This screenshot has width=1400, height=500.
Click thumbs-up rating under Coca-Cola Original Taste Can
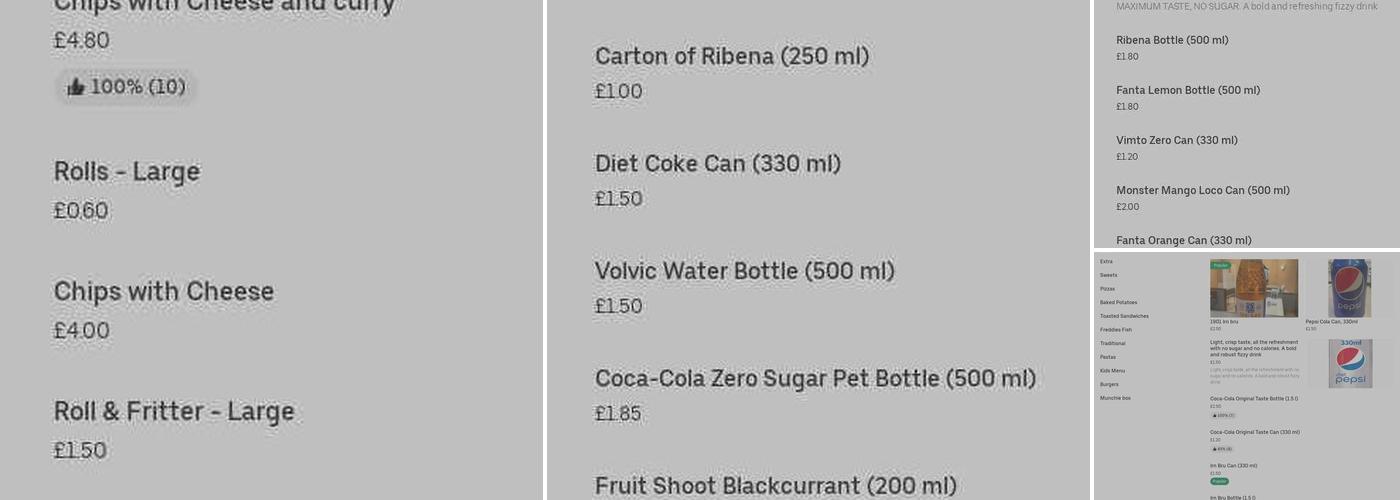click(x=1222, y=449)
